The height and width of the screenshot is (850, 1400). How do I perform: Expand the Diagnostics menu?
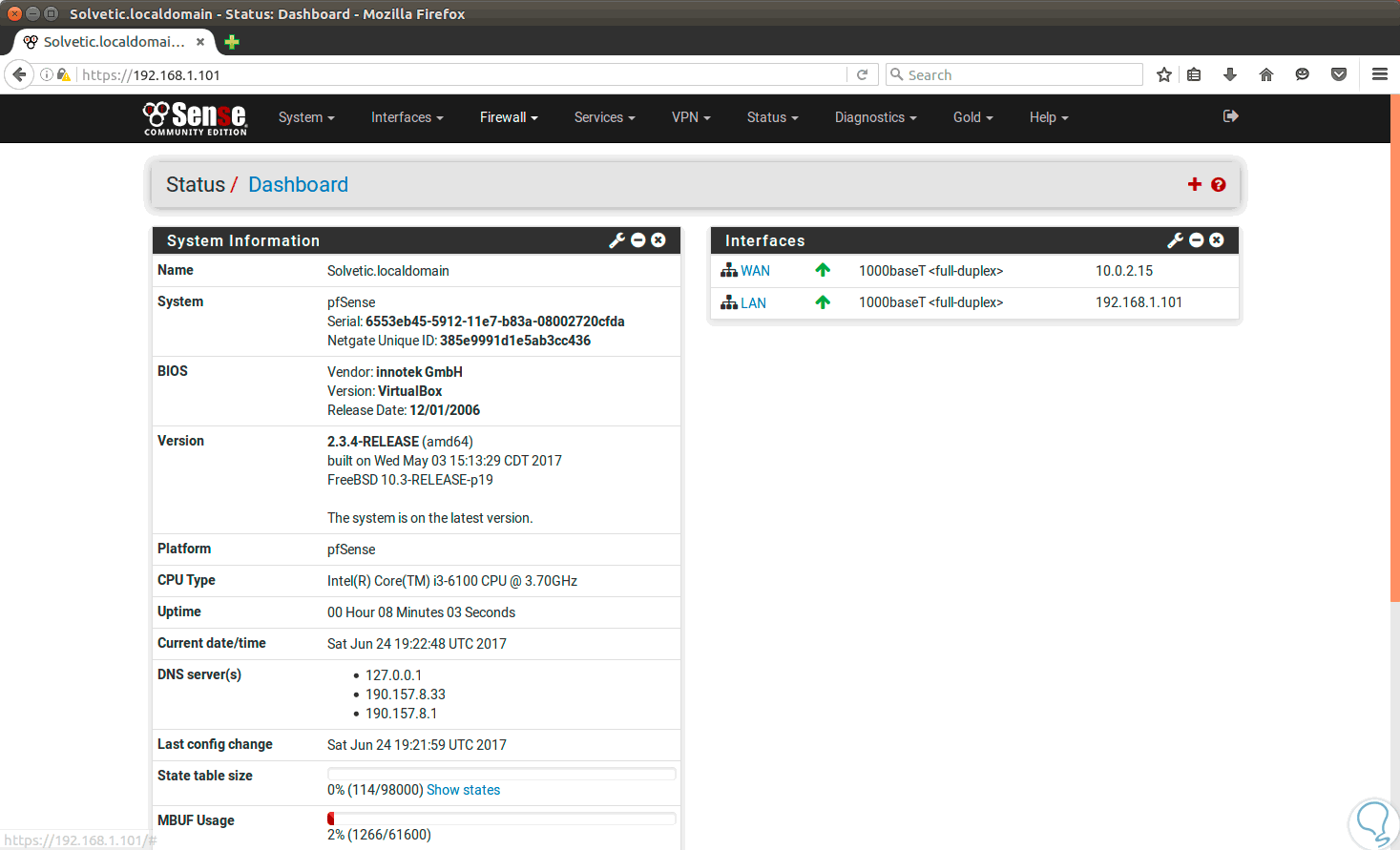point(876,117)
